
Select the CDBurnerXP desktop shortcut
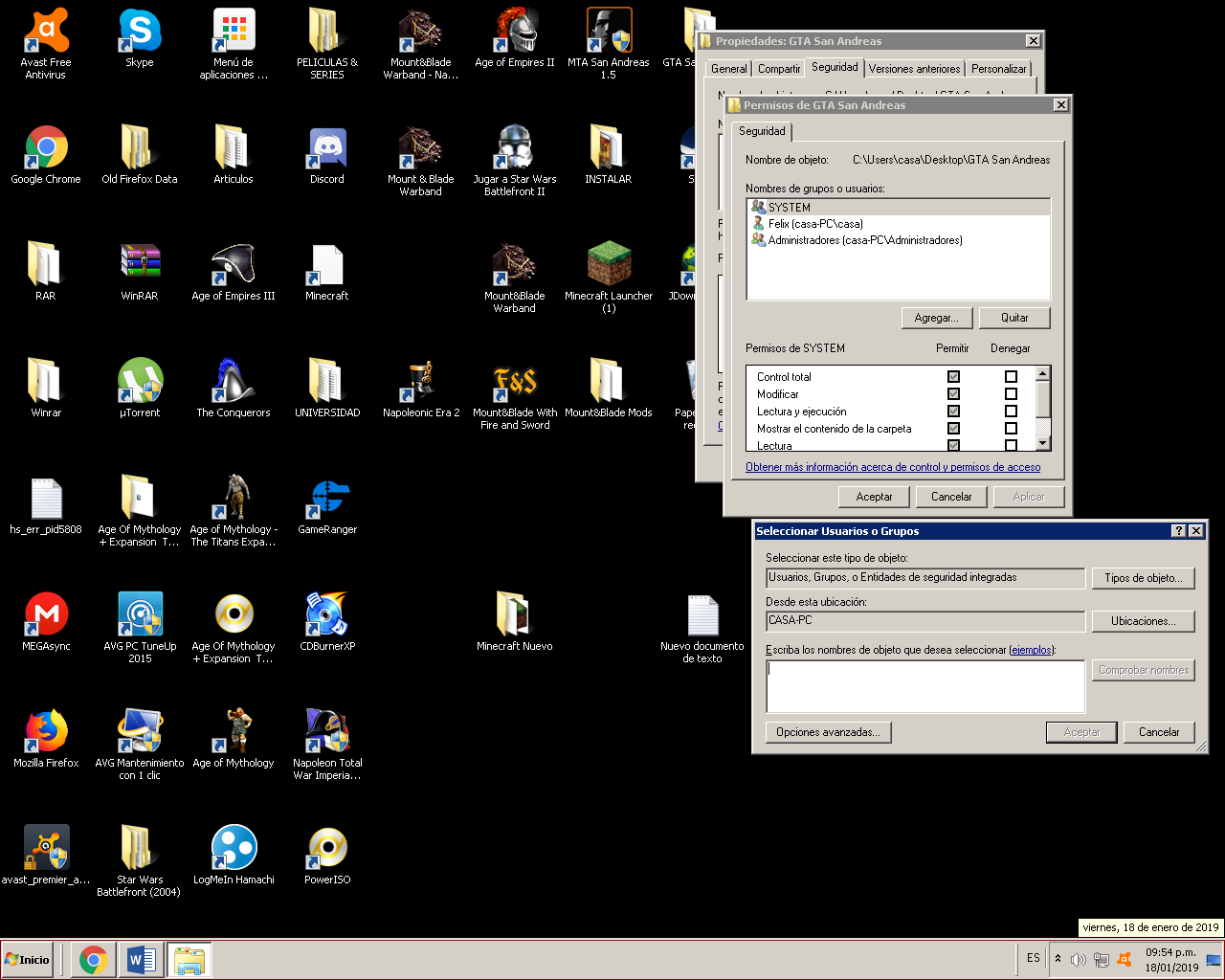coord(327,622)
